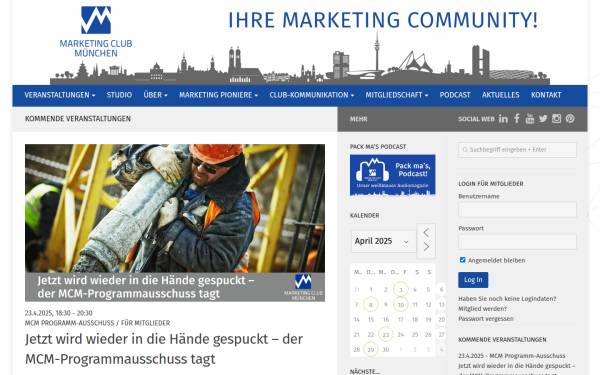Click Mitglied werden? link

point(483,308)
